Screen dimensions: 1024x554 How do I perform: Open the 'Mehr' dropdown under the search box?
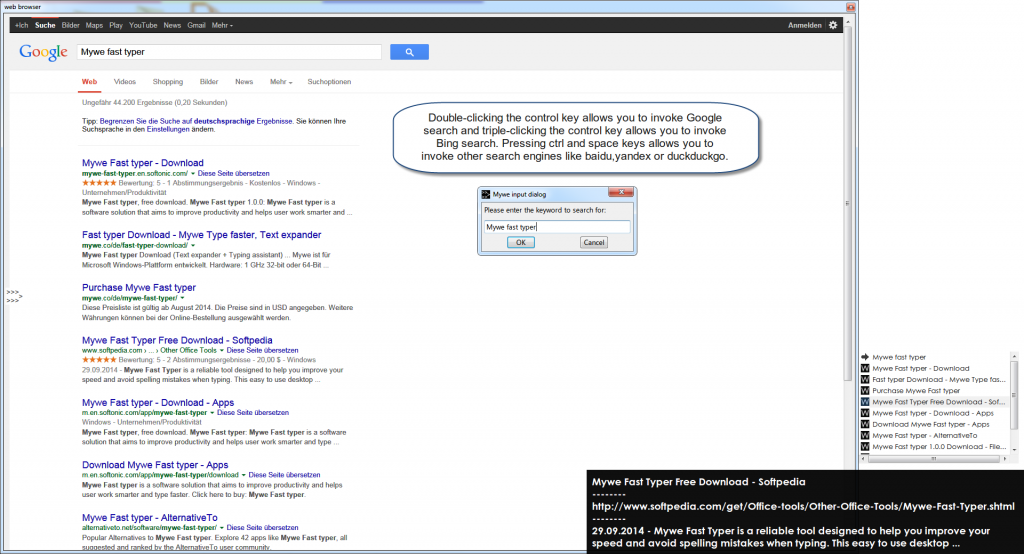tap(281, 82)
